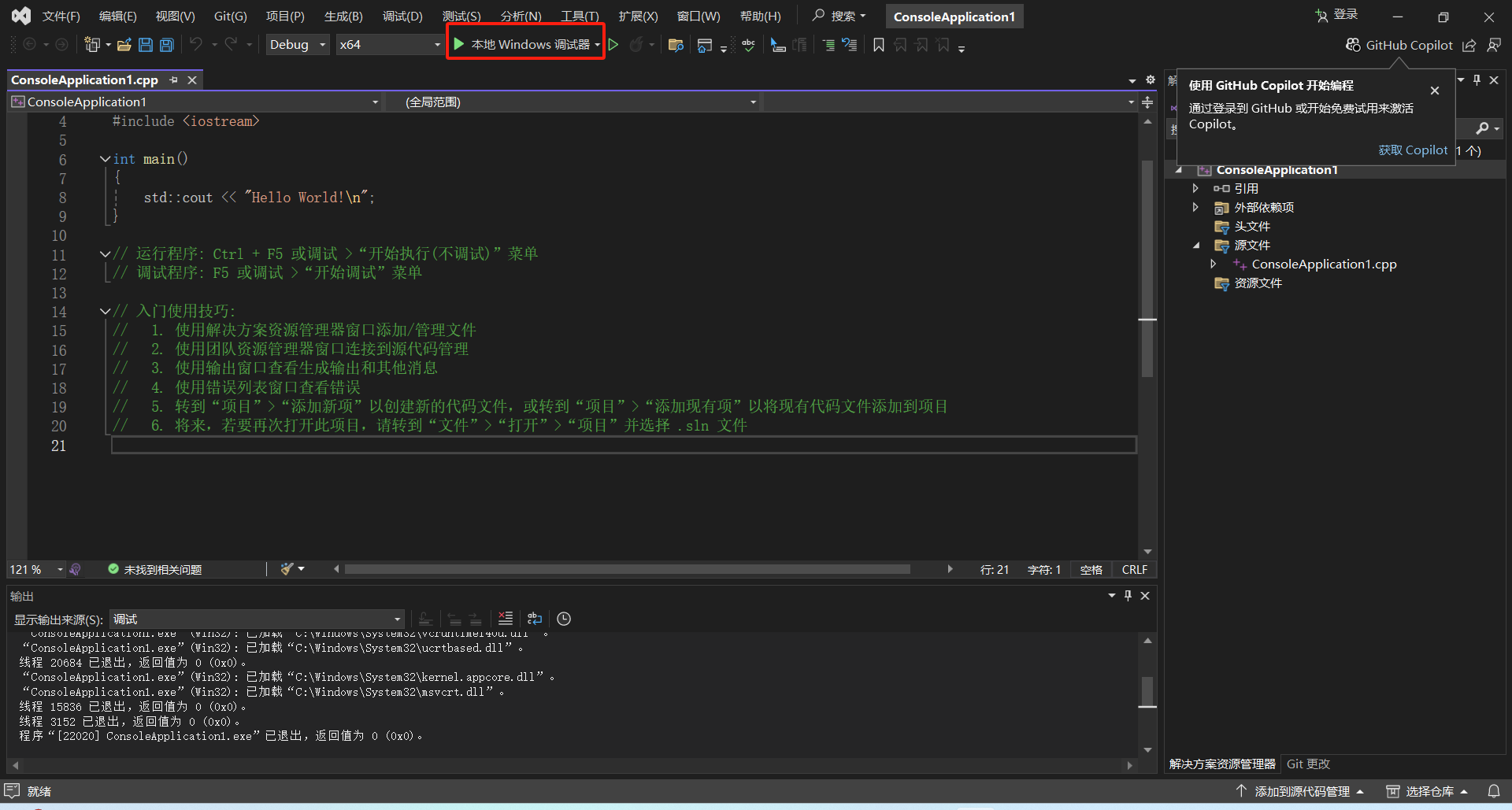The height and width of the screenshot is (810, 1512).
Task: Expand the ConsoleApplication1.cpp tree node arrow
Action: coord(1214,264)
